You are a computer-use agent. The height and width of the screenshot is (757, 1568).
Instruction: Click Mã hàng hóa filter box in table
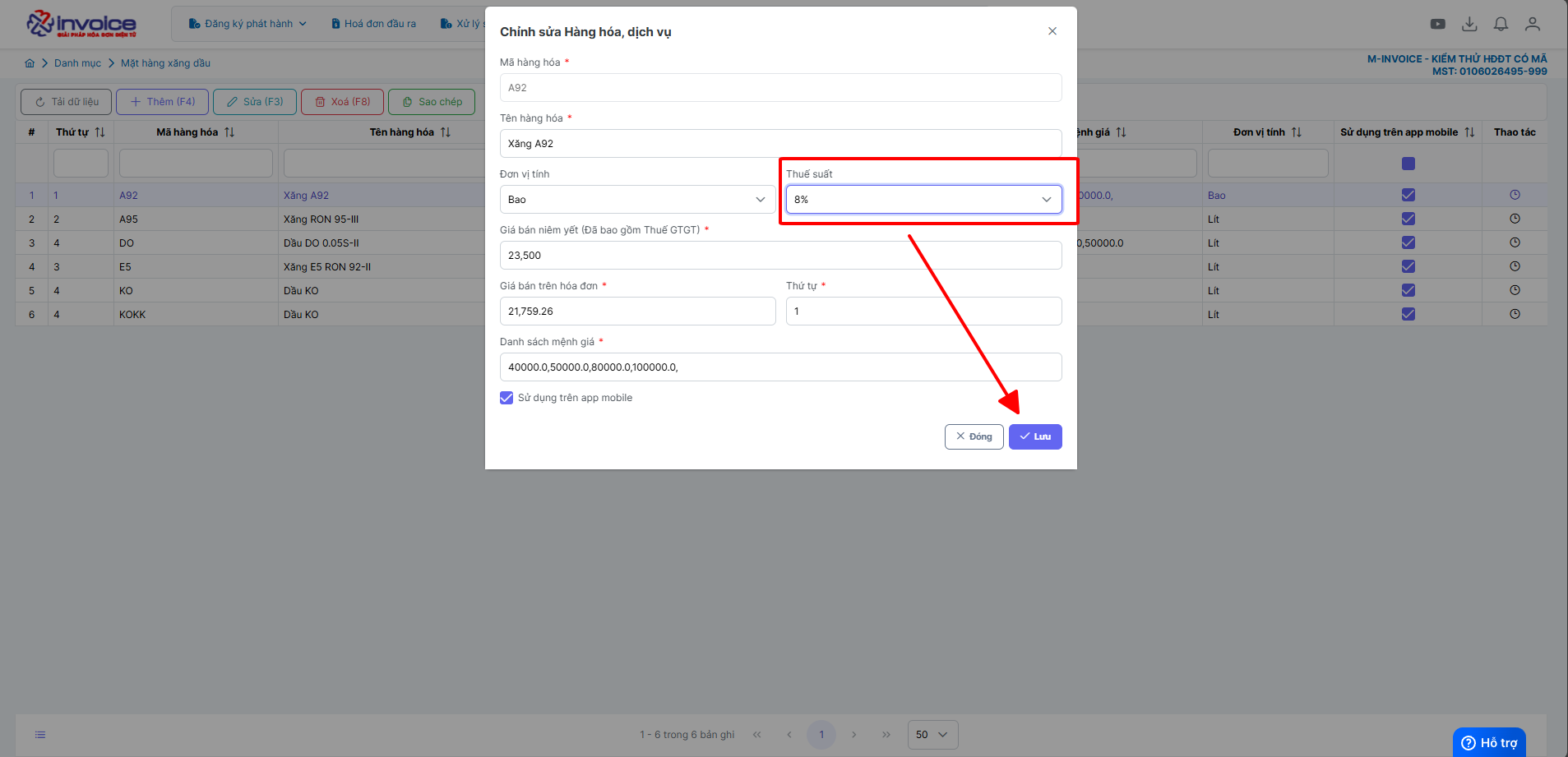point(196,163)
